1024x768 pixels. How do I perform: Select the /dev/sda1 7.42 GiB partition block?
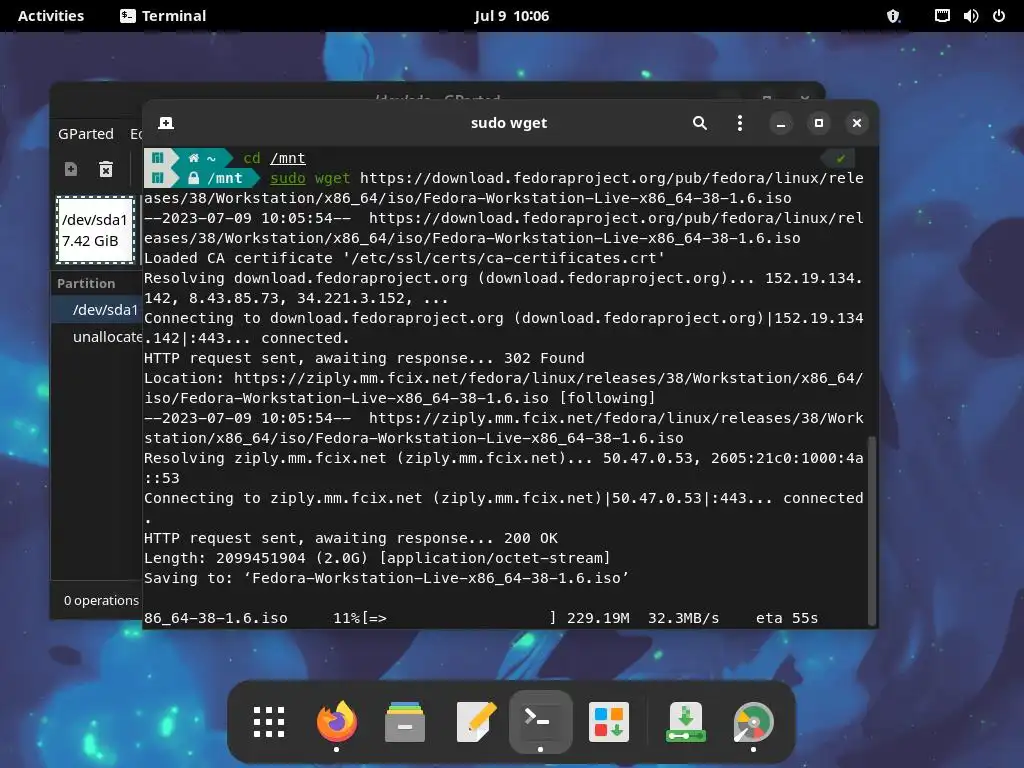[95, 230]
